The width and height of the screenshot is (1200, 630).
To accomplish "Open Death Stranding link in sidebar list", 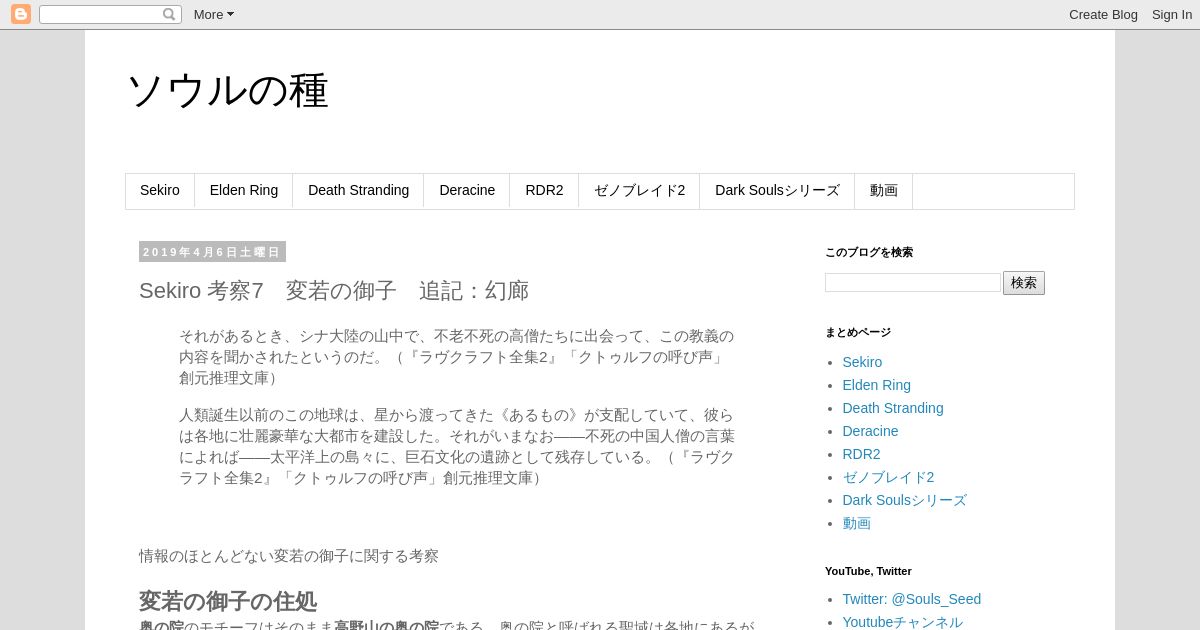I will [x=892, y=408].
